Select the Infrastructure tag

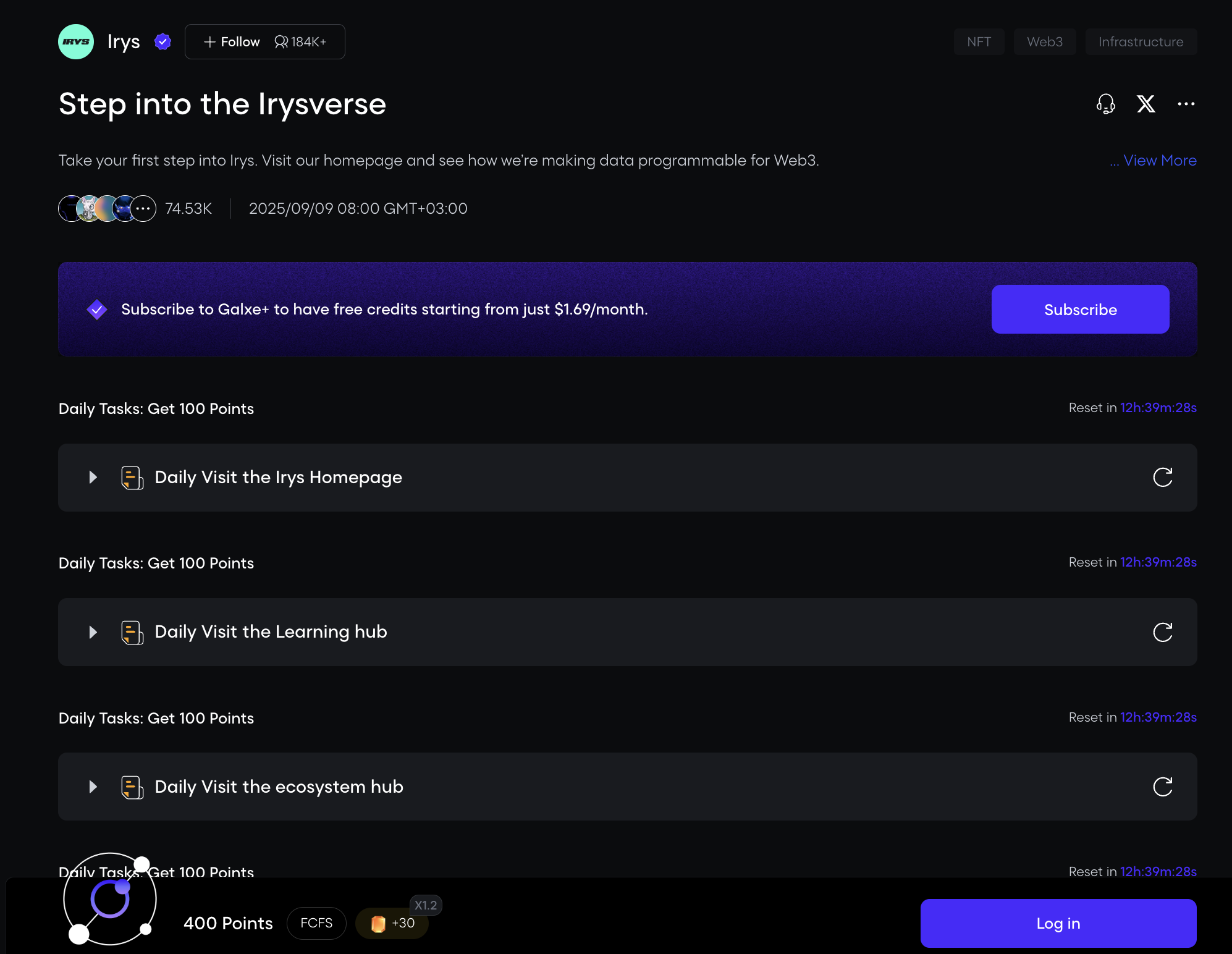[x=1141, y=42]
